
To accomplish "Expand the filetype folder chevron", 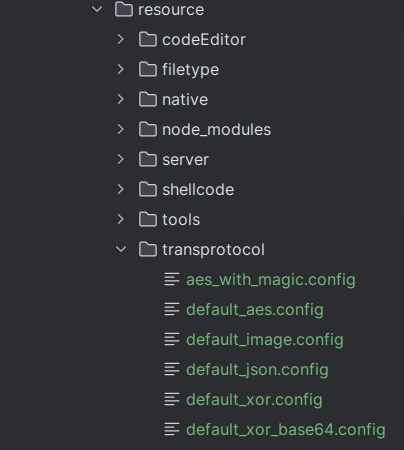I will point(121,69).
